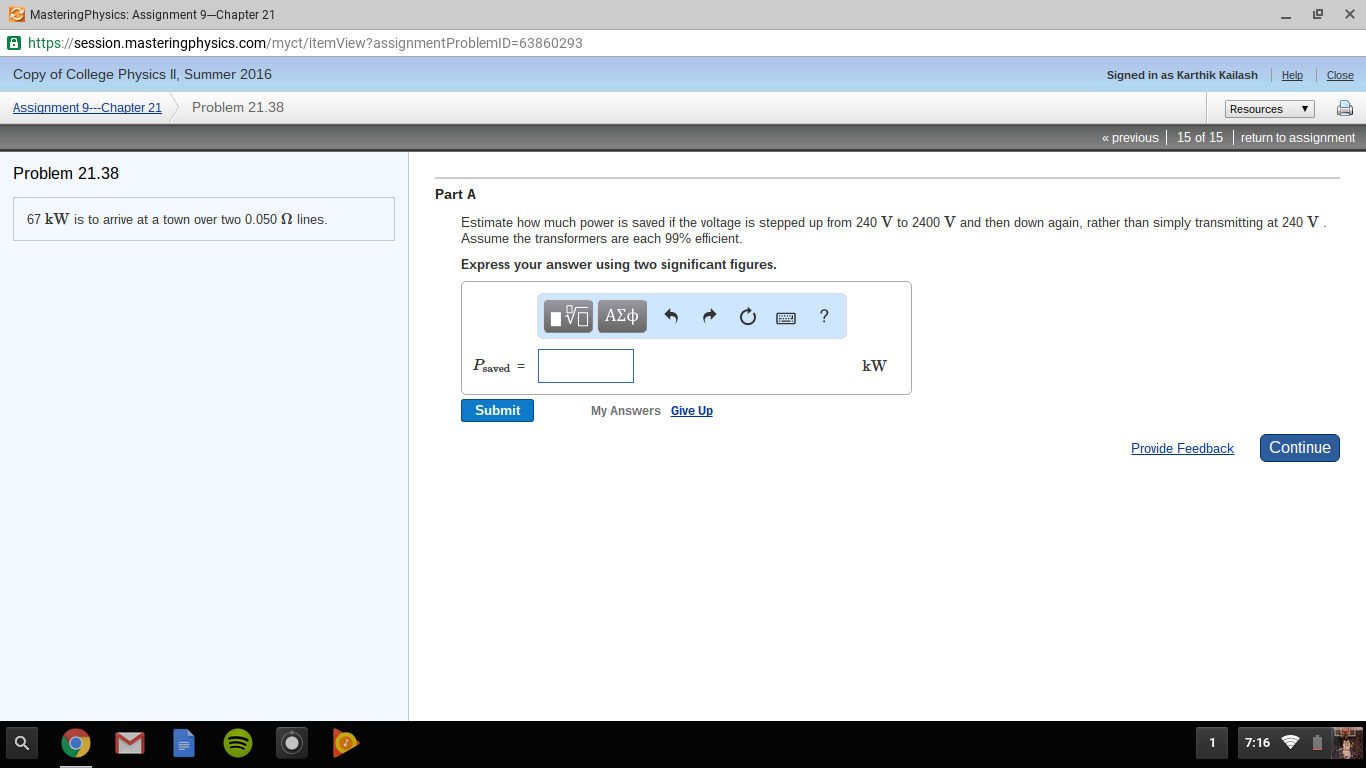The width and height of the screenshot is (1366, 768).
Task: Undo using the equation editor undo arrow
Action: (x=671, y=316)
